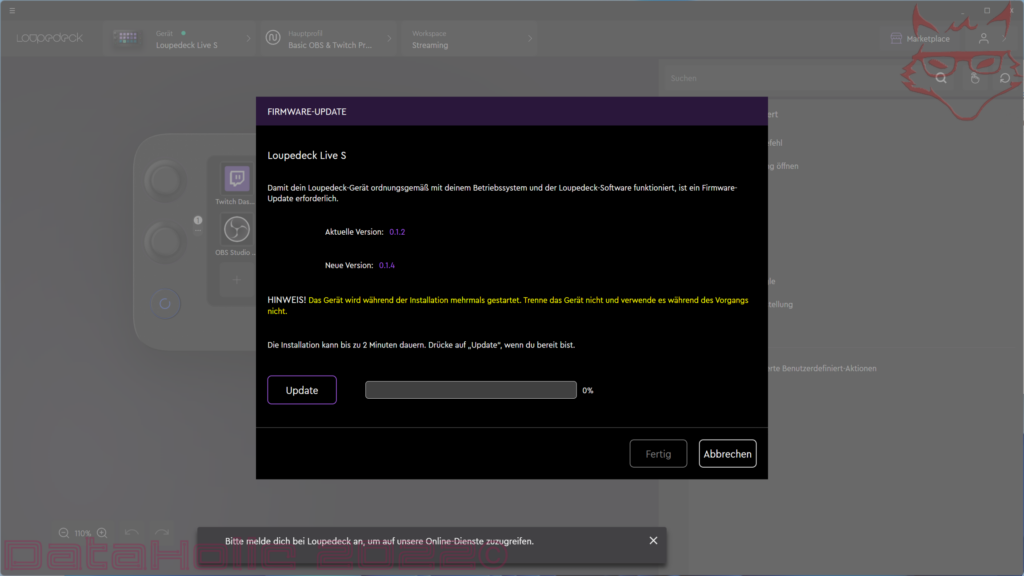Zoom in the device preview
Screen dimensions: 1024x576
point(102,533)
